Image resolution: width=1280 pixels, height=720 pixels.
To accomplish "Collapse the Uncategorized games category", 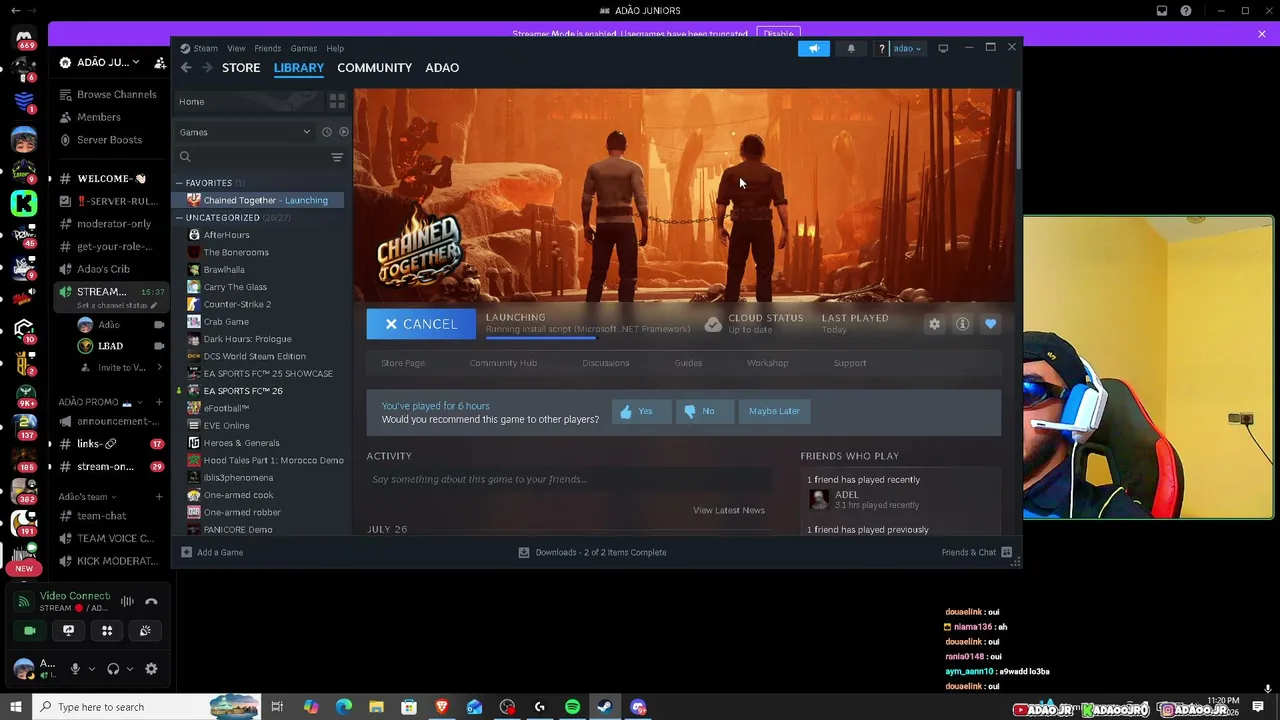I will [x=180, y=218].
